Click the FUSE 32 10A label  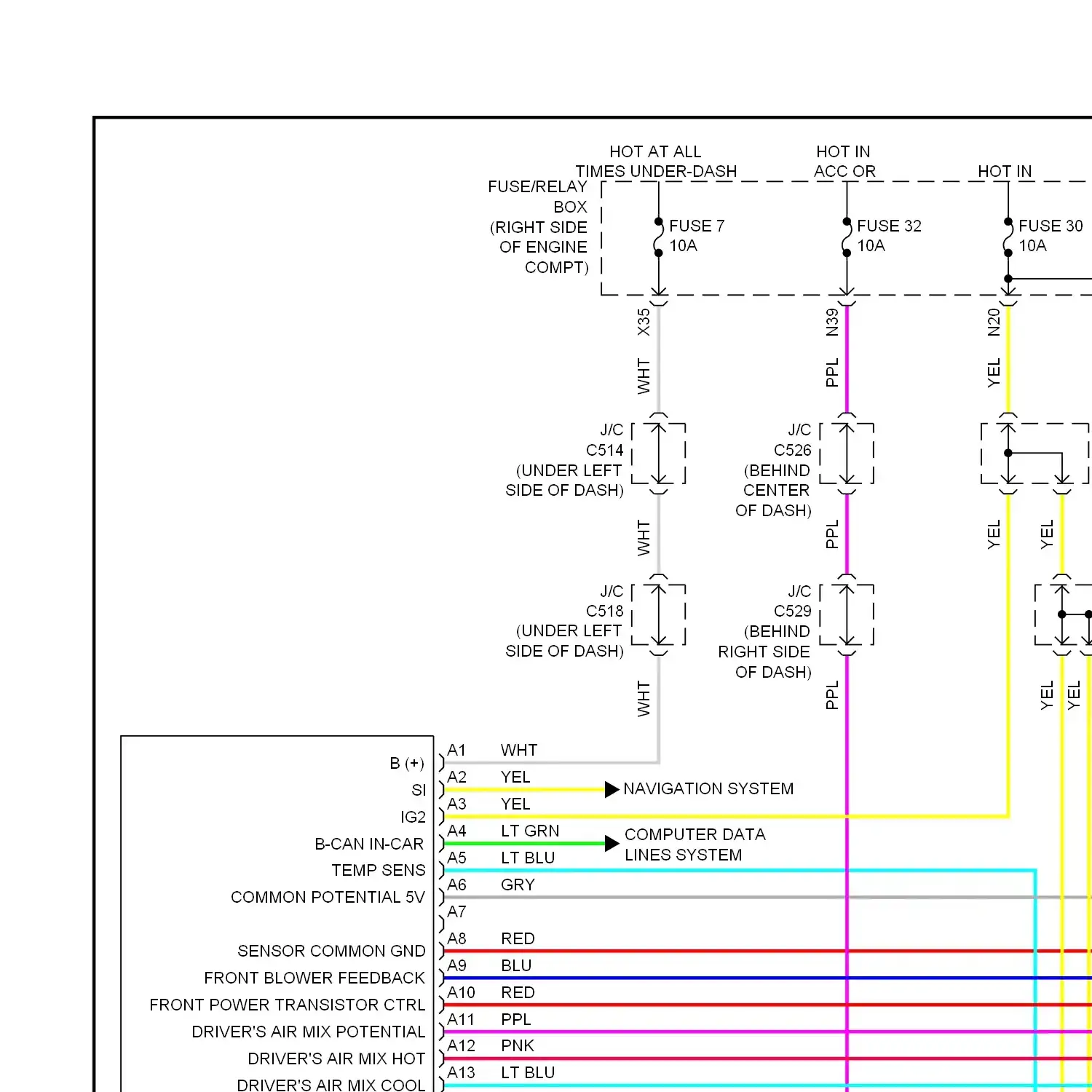(889, 236)
